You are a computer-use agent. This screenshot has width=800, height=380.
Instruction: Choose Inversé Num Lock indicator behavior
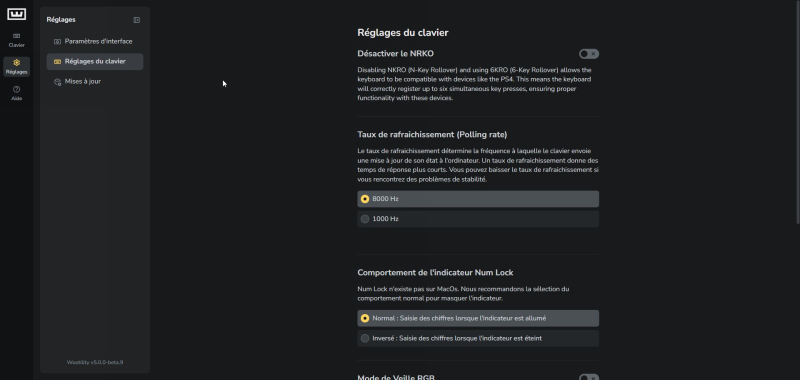[478, 338]
